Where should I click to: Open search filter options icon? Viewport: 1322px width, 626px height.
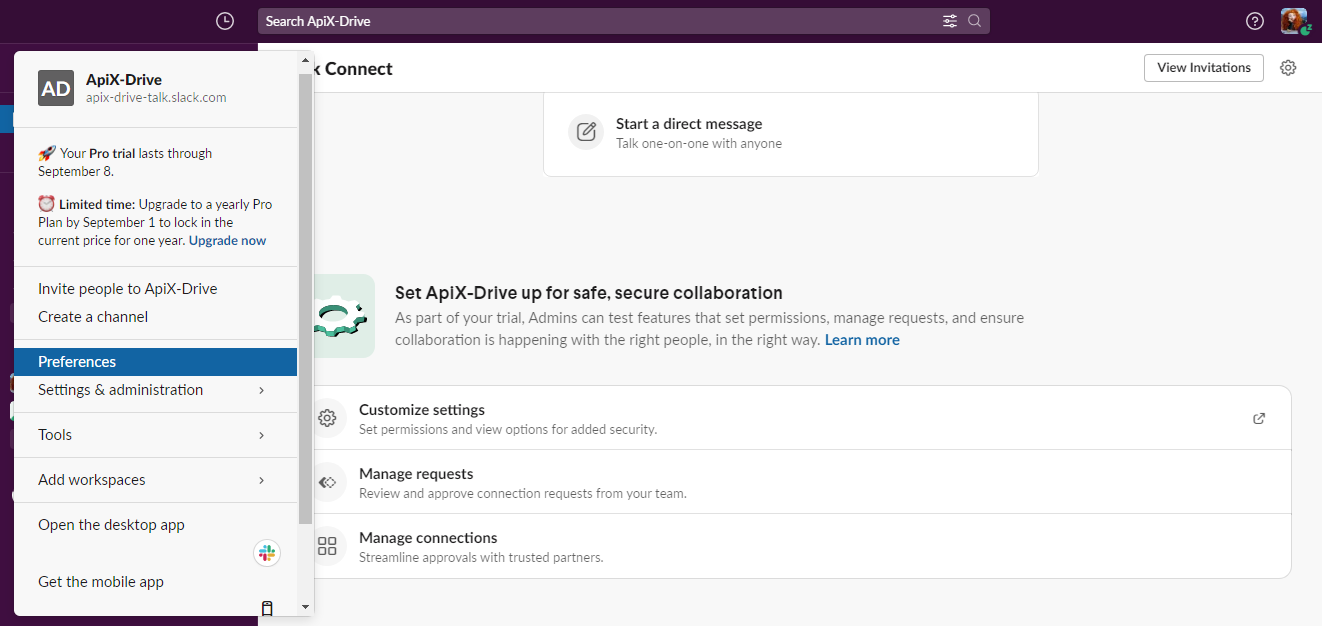tap(950, 21)
